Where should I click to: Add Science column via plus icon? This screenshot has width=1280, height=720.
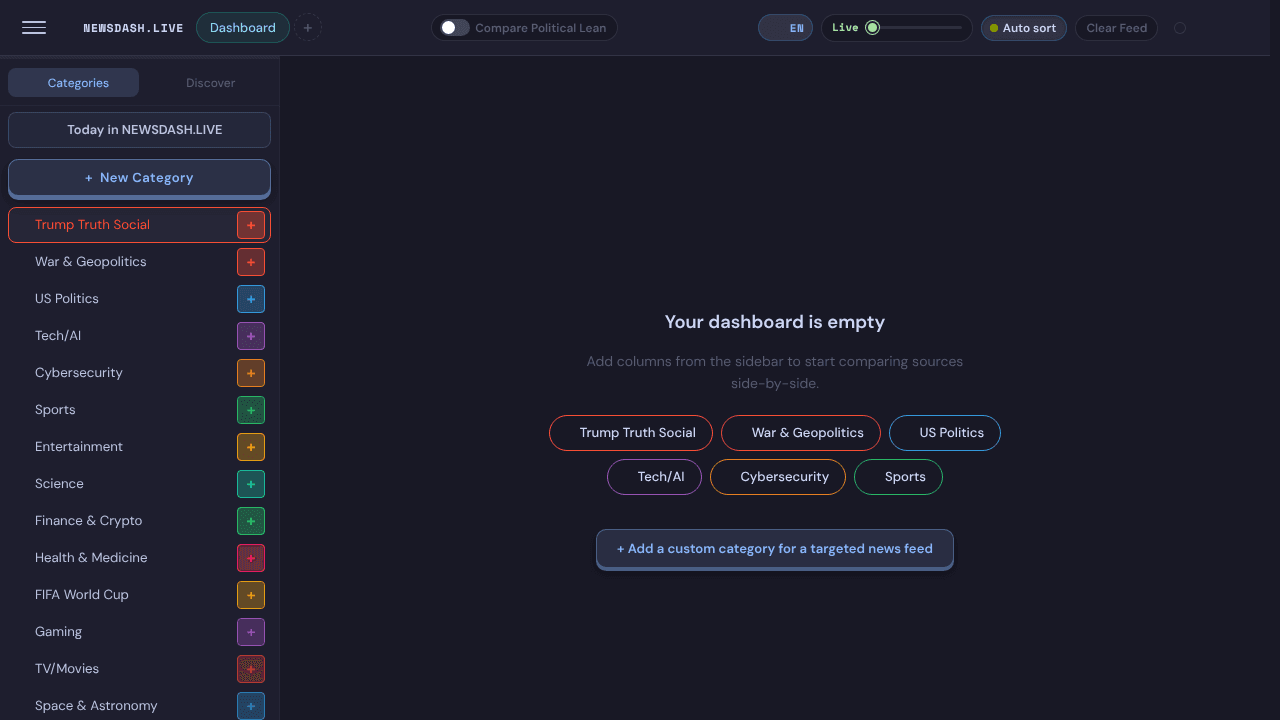(251, 484)
